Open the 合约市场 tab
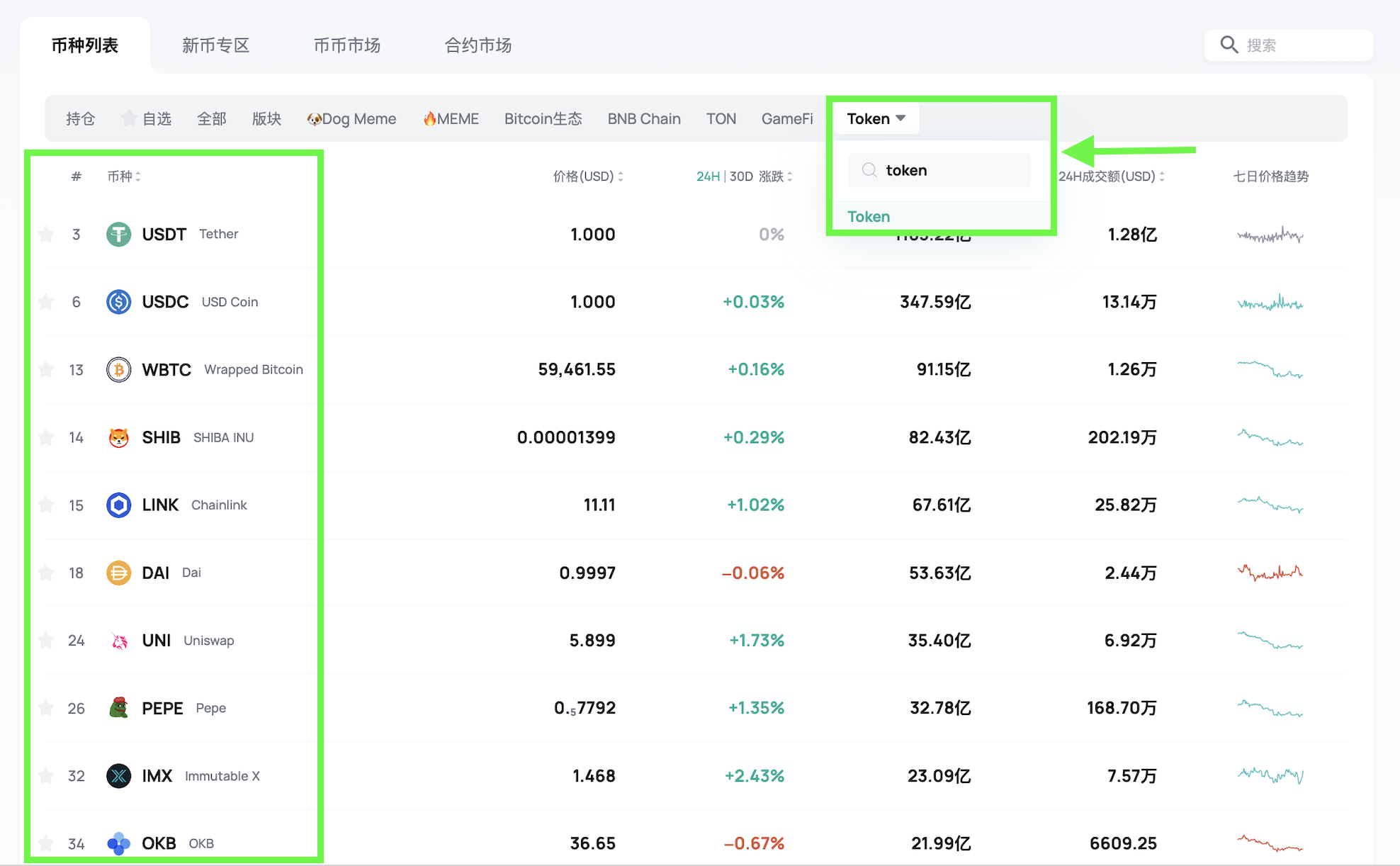 click(x=478, y=45)
